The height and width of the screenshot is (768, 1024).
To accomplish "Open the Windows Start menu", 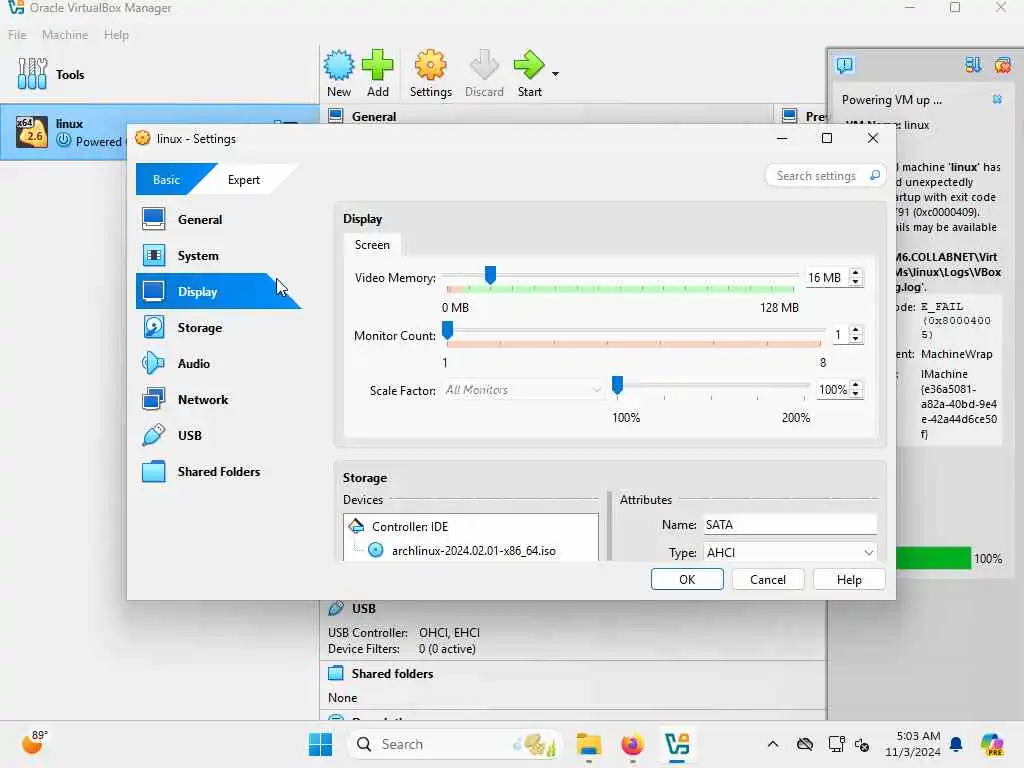I will click(320, 744).
